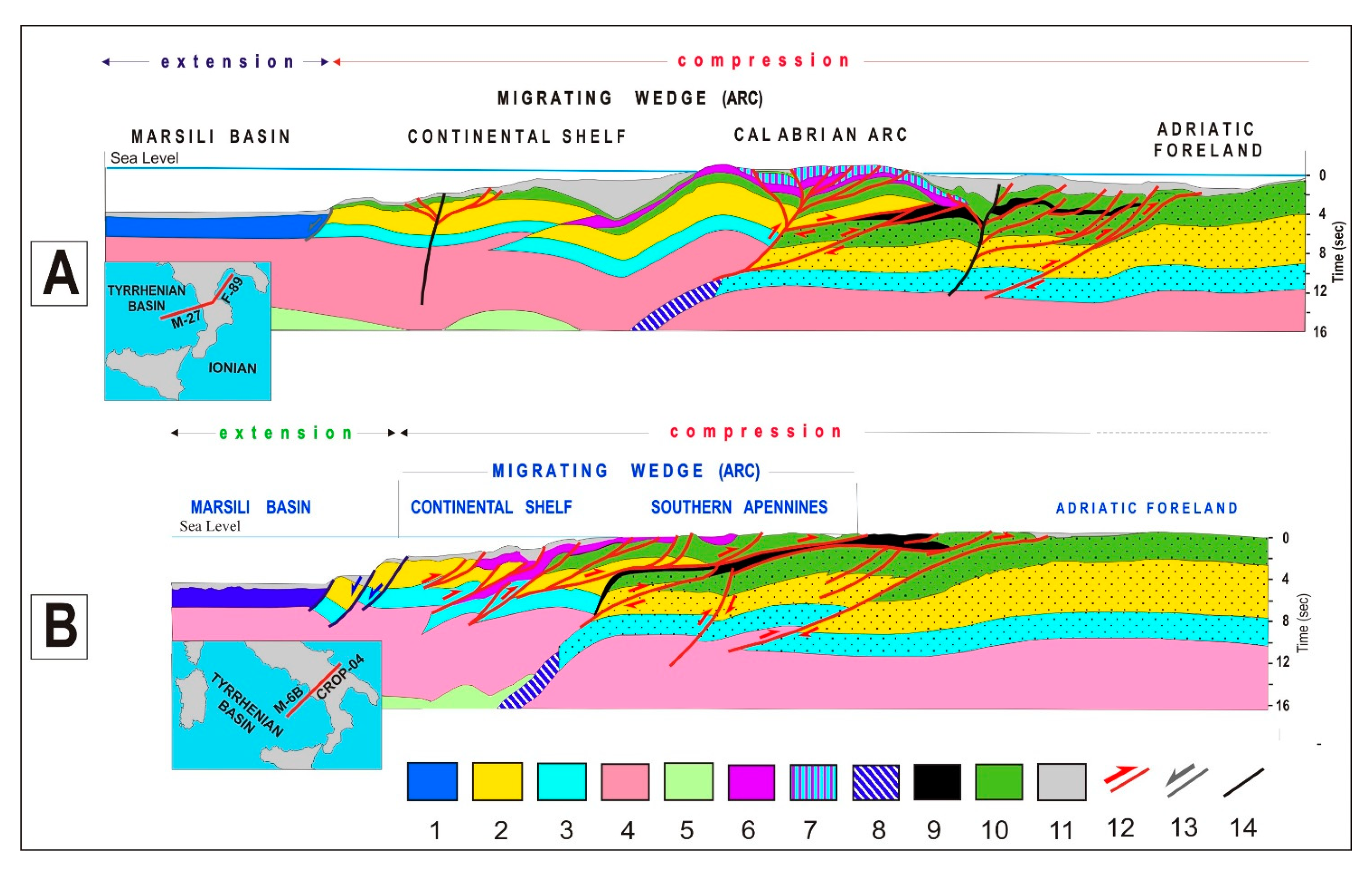Image resolution: width=1372 pixels, height=881 pixels.
Task: Click the yellow legend swatch numbered 2
Action: click(497, 781)
